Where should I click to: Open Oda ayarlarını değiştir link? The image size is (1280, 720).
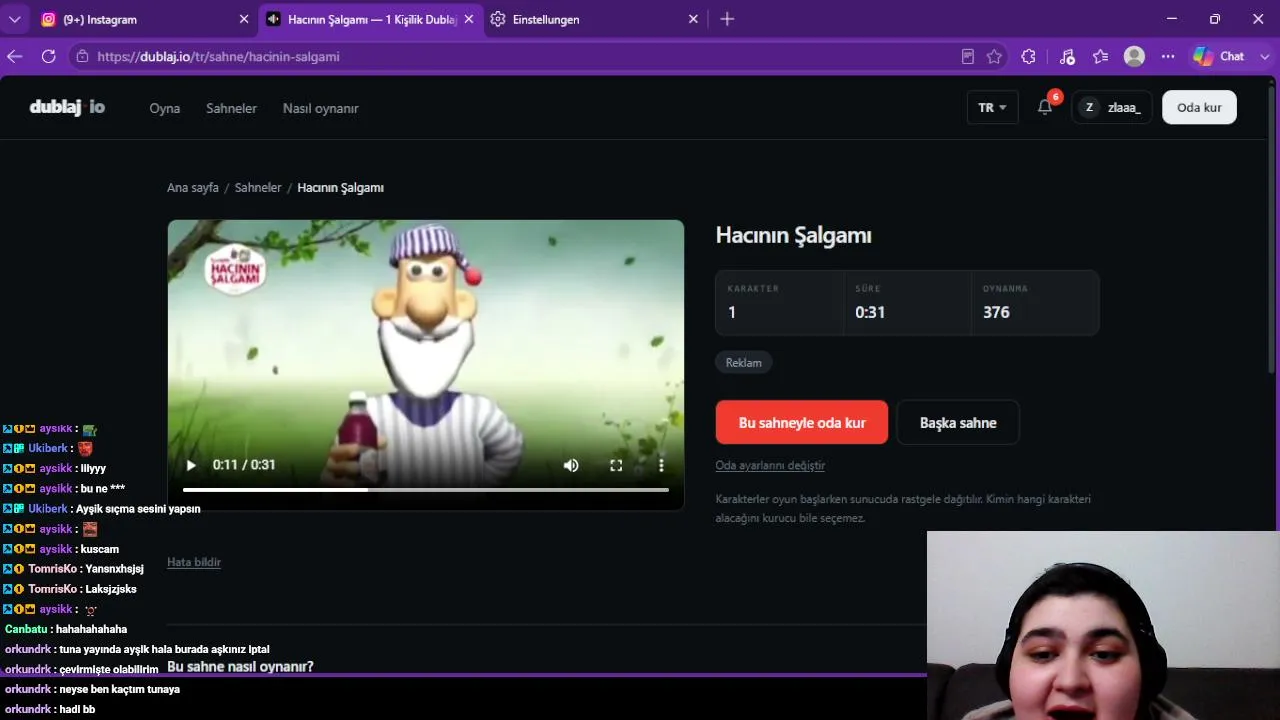pyautogui.click(x=770, y=465)
